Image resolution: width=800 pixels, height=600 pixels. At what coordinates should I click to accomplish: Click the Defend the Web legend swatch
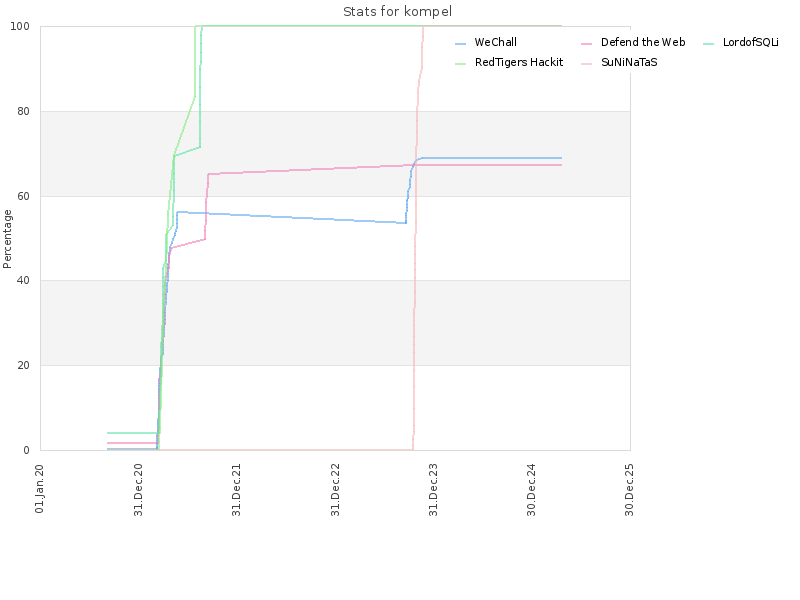coord(586,44)
